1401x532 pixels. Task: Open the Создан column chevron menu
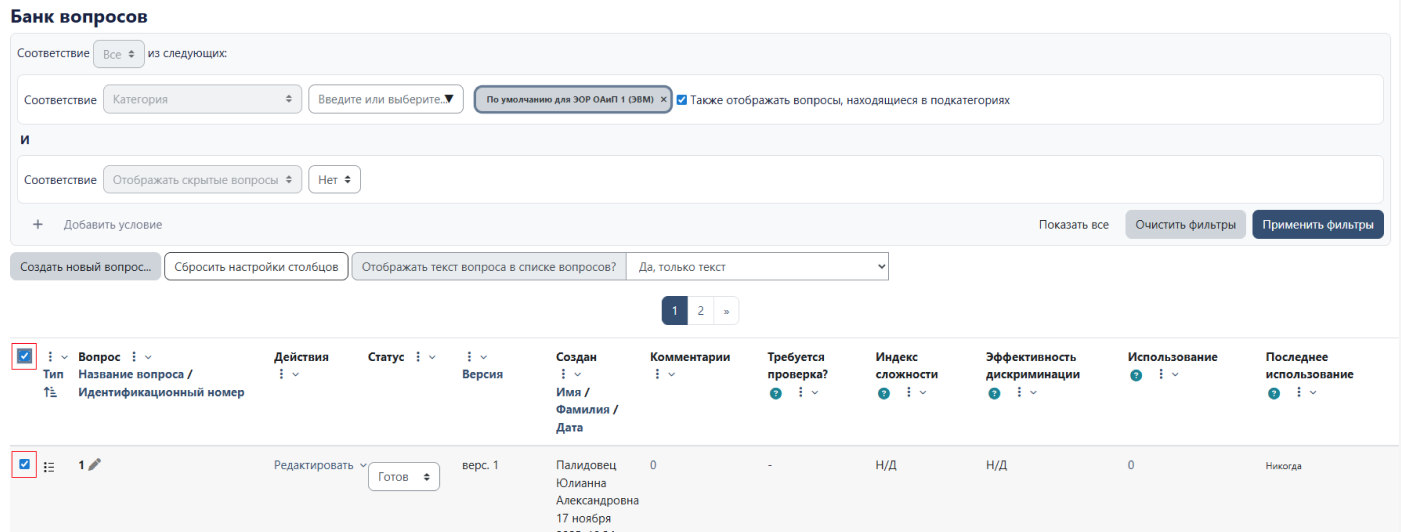(x=577, y=375)
